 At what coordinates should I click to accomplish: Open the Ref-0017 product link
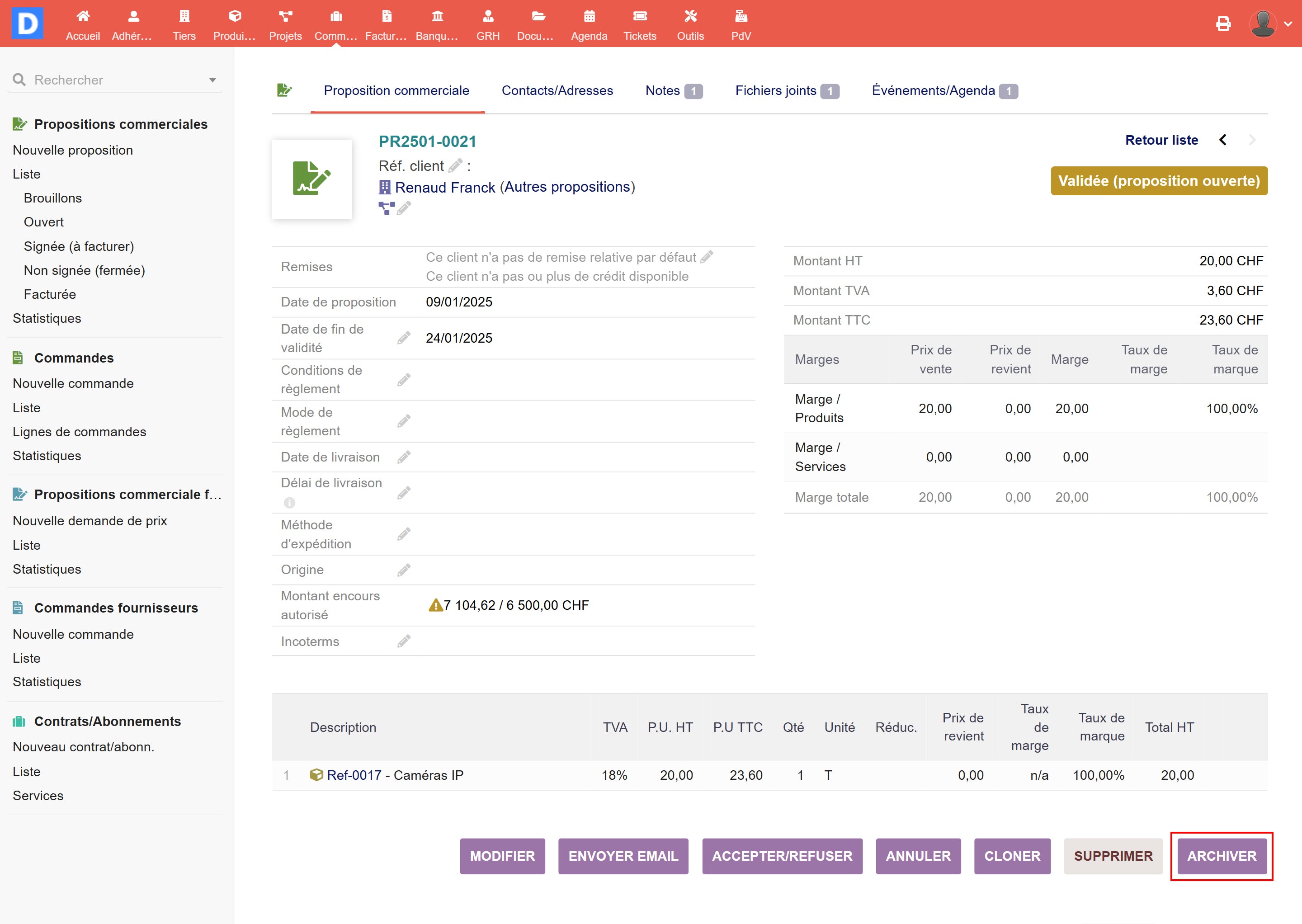click(x=354, y=775)
